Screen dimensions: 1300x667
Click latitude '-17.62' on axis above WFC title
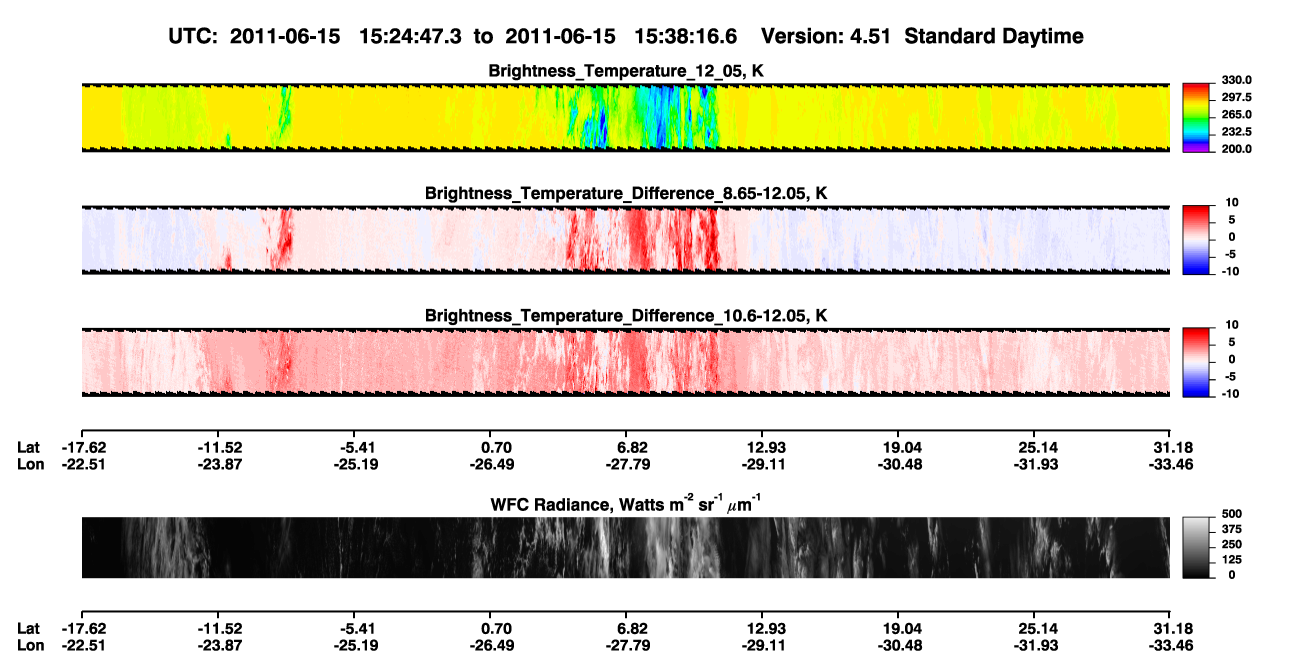tap(83, 447)
